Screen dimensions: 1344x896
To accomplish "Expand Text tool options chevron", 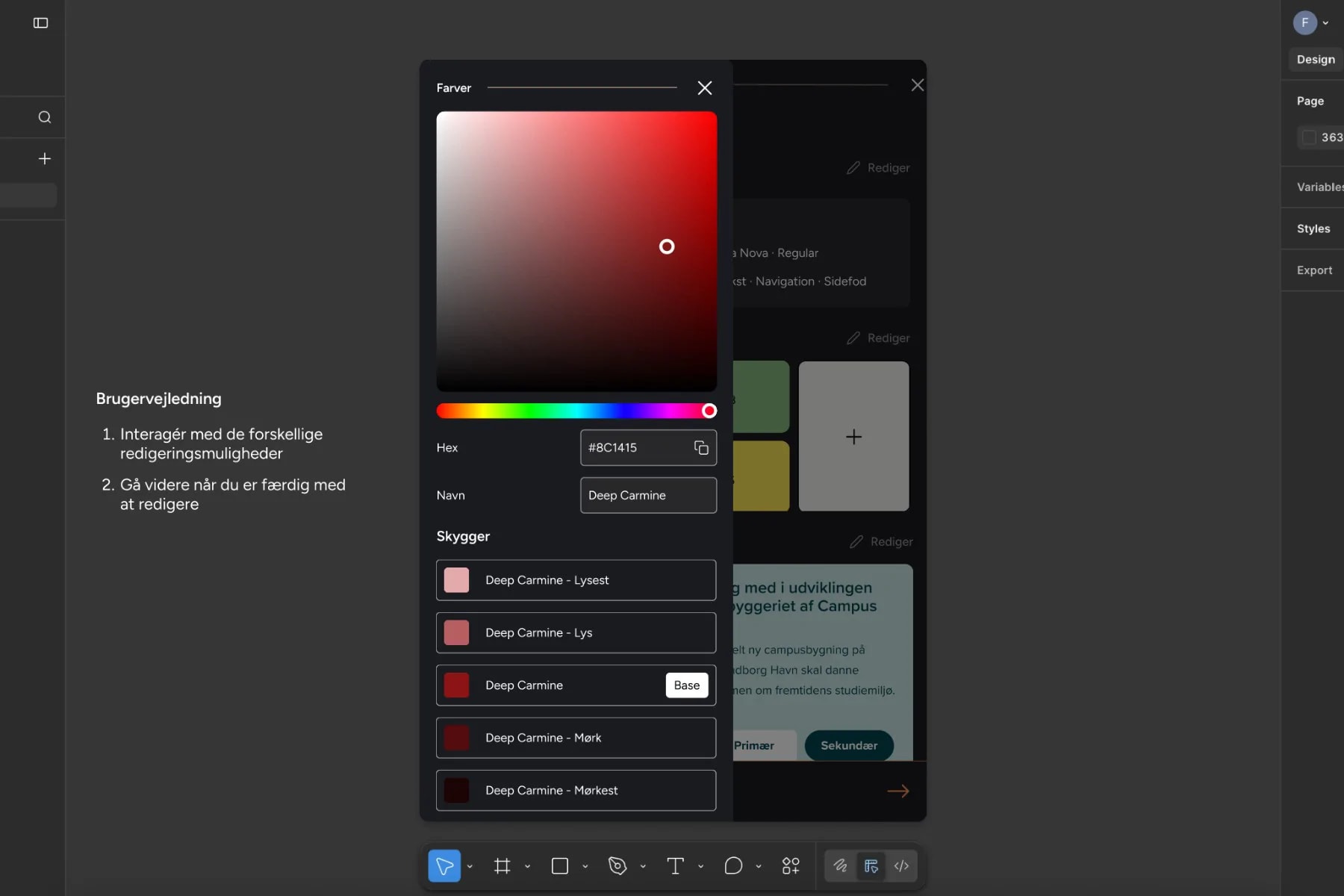I will click(x=700, y=867).
